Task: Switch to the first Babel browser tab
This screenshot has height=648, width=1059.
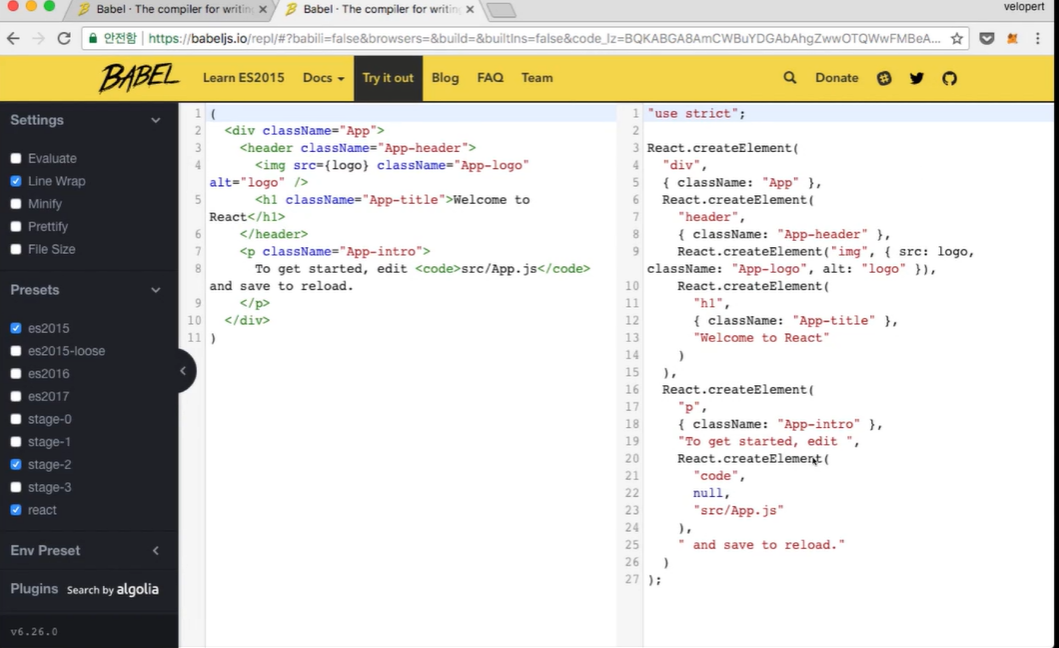Action: pos(172,9)
